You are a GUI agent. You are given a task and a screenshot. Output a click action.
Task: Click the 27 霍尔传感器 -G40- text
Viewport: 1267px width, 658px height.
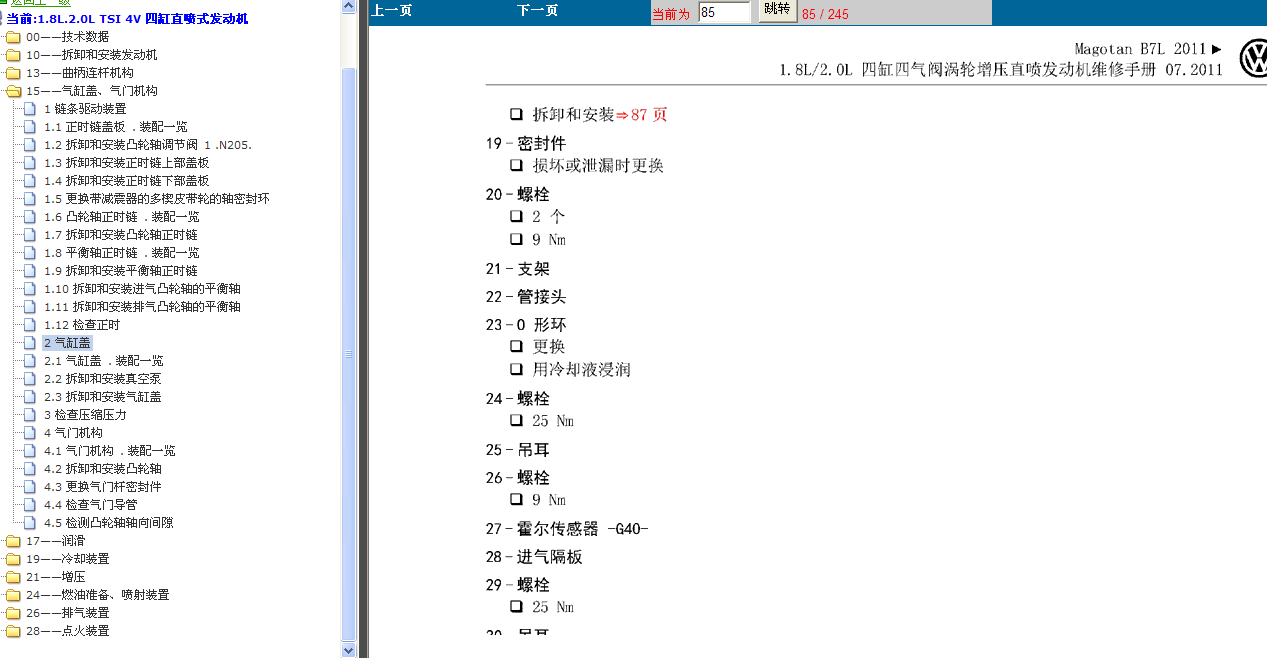pos(567,529)
